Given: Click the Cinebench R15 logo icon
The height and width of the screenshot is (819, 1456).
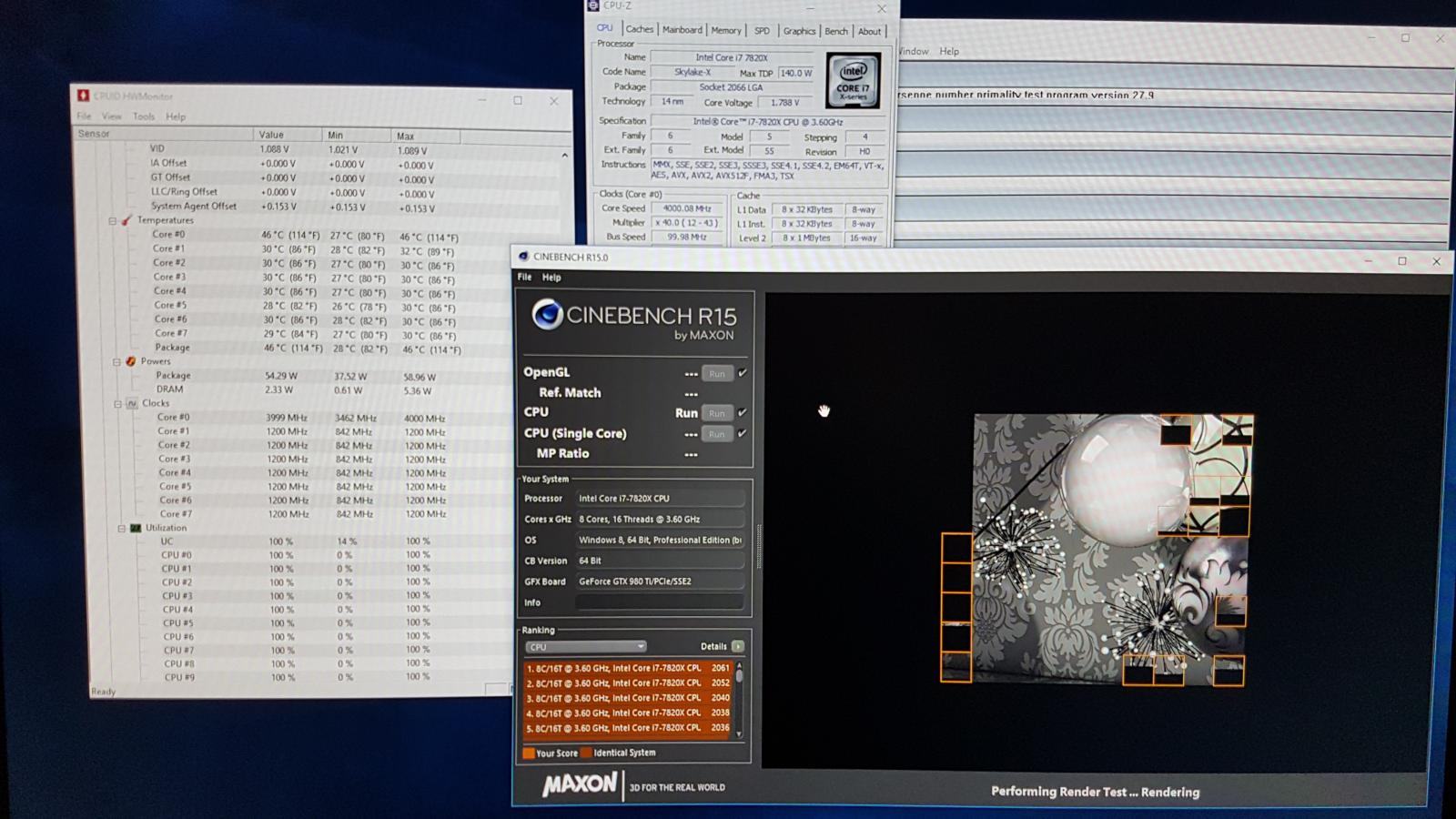Looking at the screenshot, I should click(x=547, y=315).
